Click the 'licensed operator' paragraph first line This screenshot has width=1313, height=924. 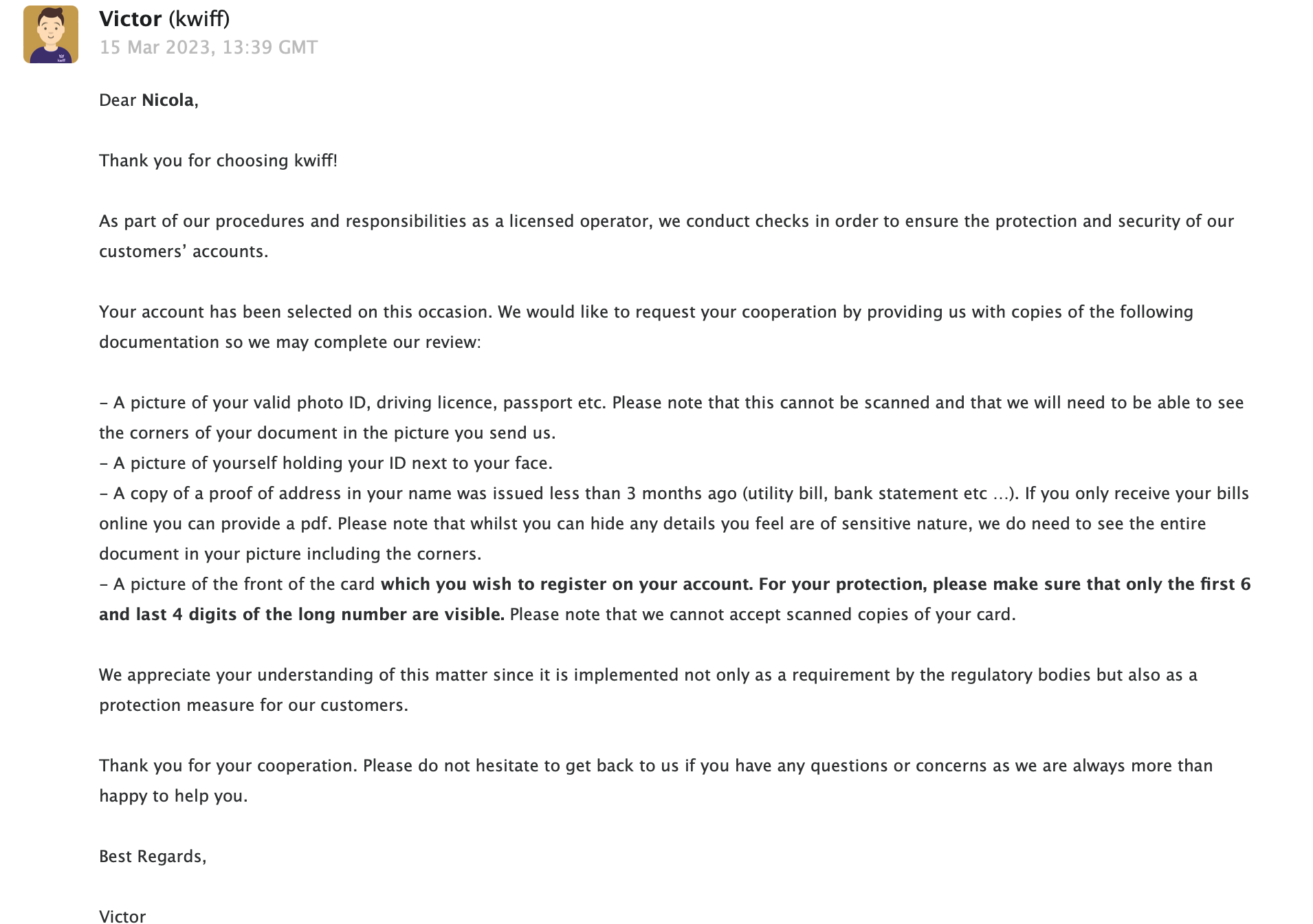666,221
